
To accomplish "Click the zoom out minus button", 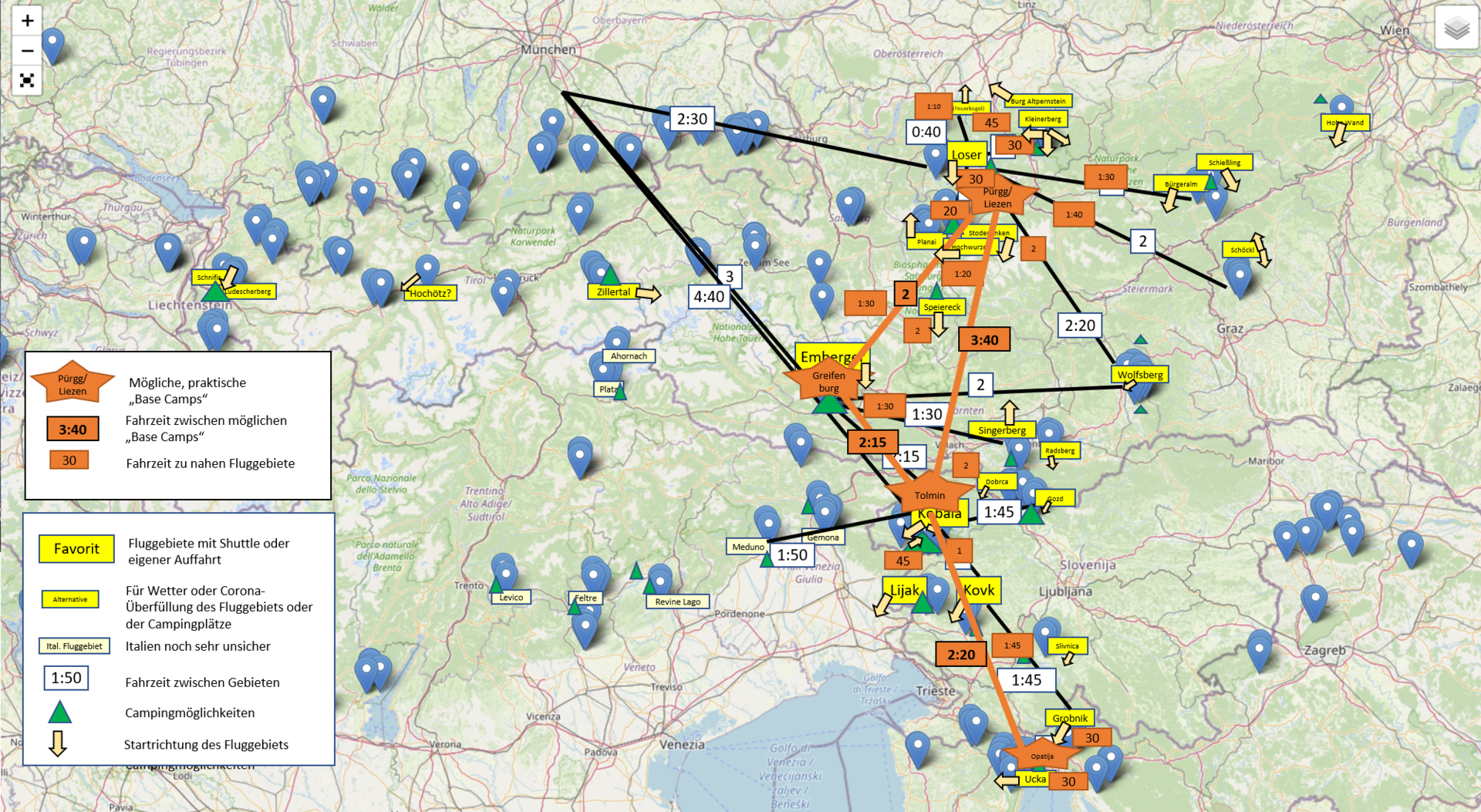I will (27, 51).
